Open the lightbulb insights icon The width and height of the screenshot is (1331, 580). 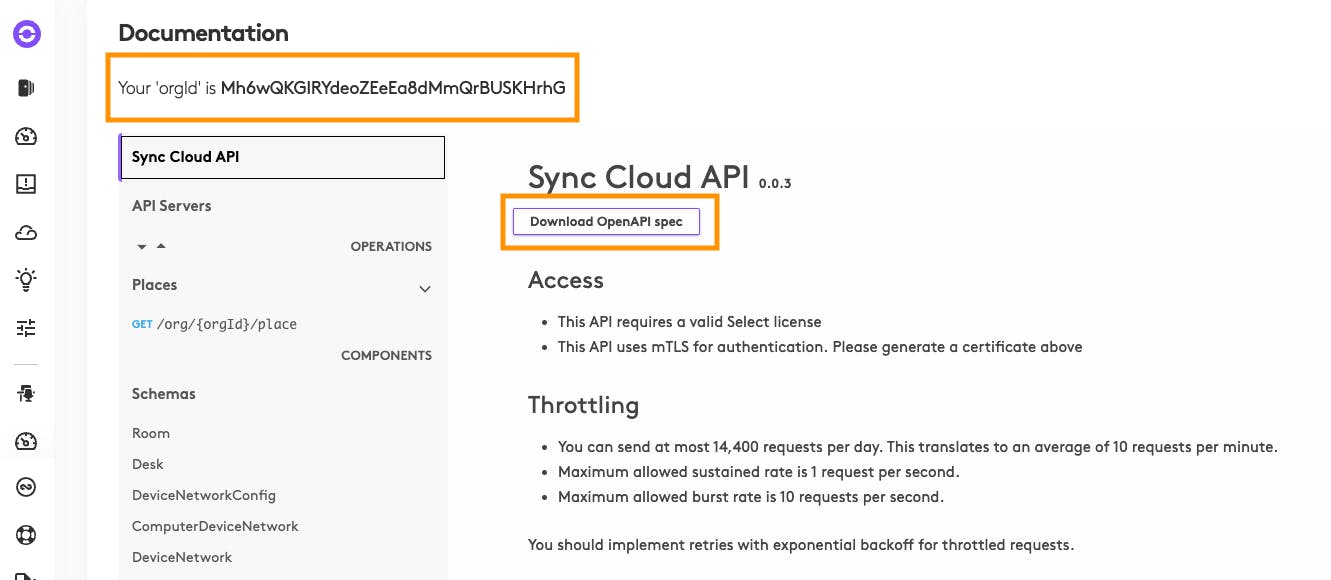27,280
